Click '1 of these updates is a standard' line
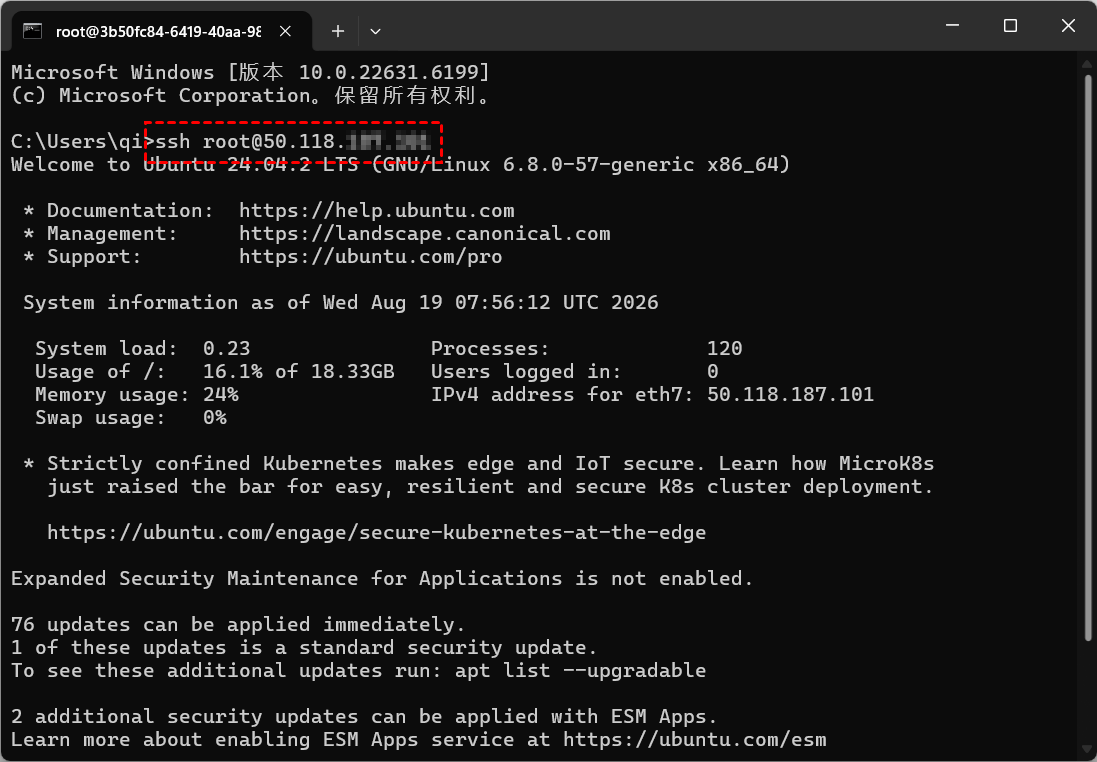The image size is (1097, 762). [304, 647]
